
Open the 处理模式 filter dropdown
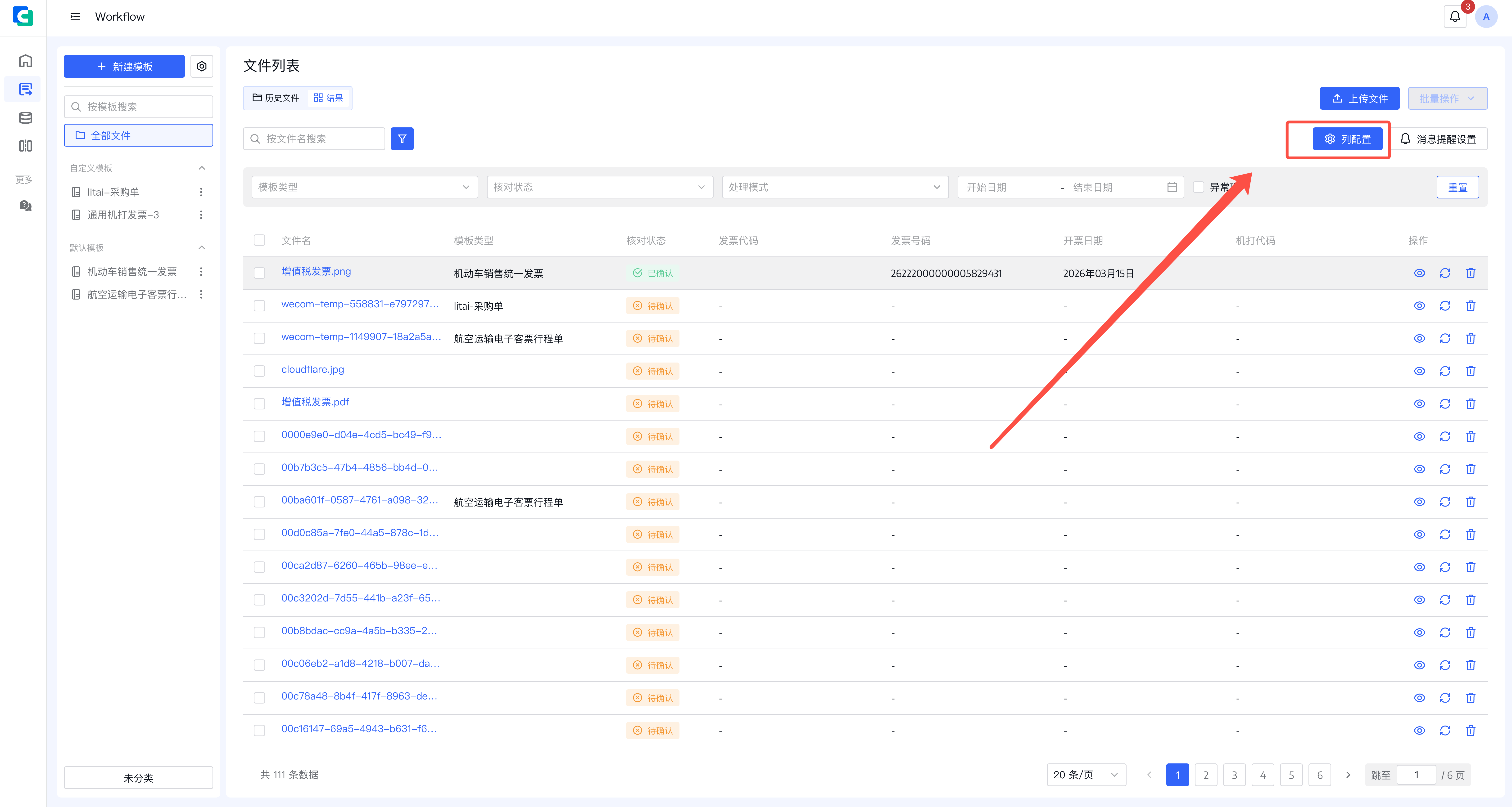(835, 187)
